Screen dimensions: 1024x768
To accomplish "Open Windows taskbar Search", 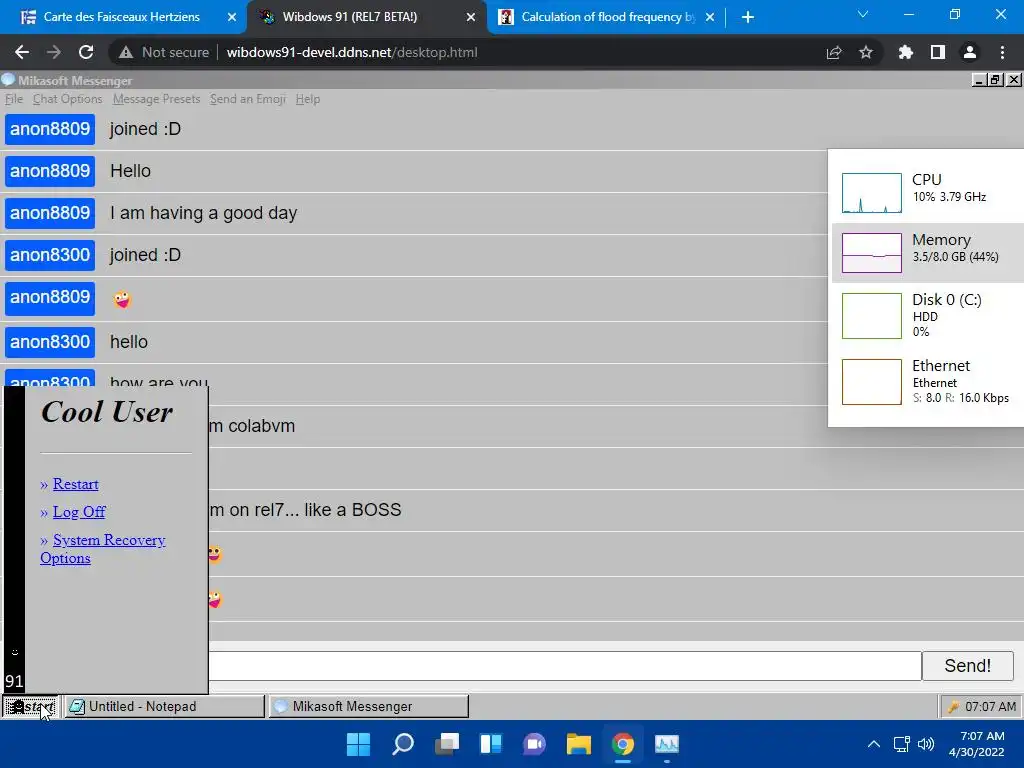I will pos(402,744).
